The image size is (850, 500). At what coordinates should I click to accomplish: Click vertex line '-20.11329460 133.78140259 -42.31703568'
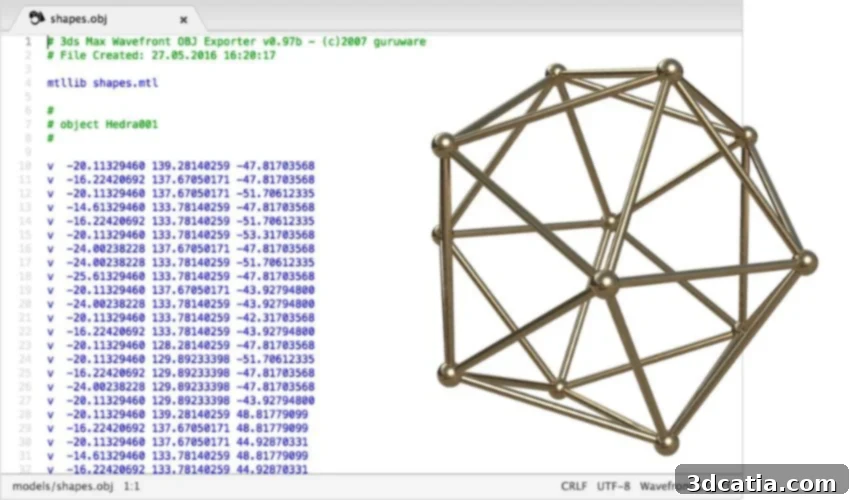(x=181, y=318)
